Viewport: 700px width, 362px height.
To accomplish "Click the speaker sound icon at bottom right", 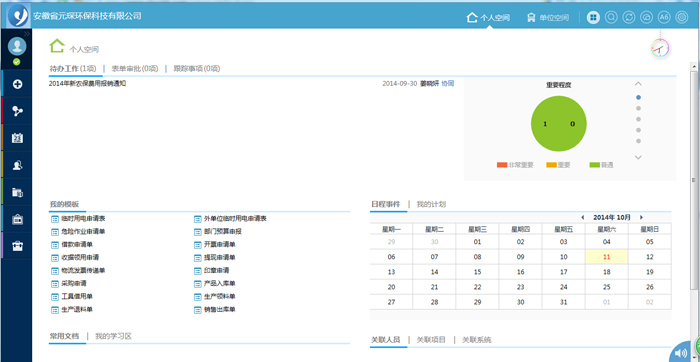I will click(683, 353).
